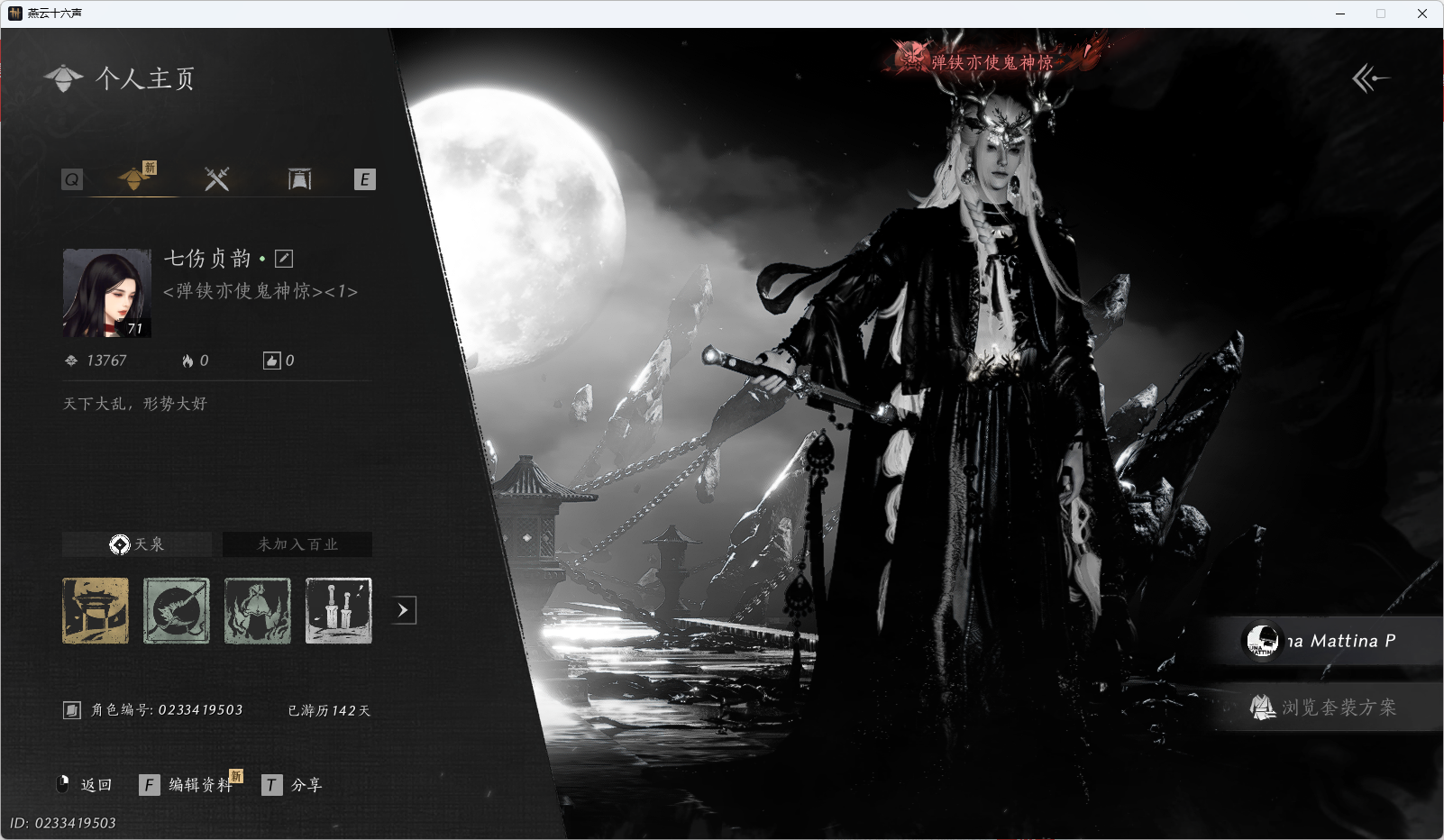Click the thumbs-up likes icon
1444x840 pixels.
click(271, 361)
